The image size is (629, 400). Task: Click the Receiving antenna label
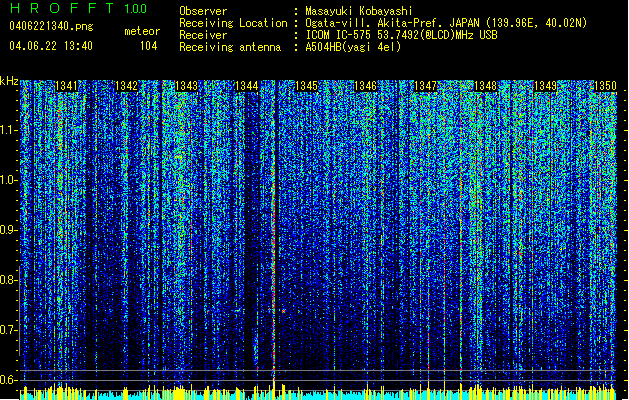pyautogui.click(x=230, y=47)
